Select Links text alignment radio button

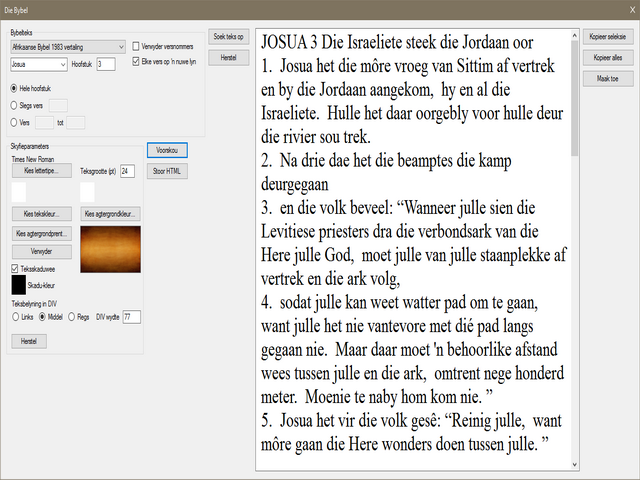16,317
